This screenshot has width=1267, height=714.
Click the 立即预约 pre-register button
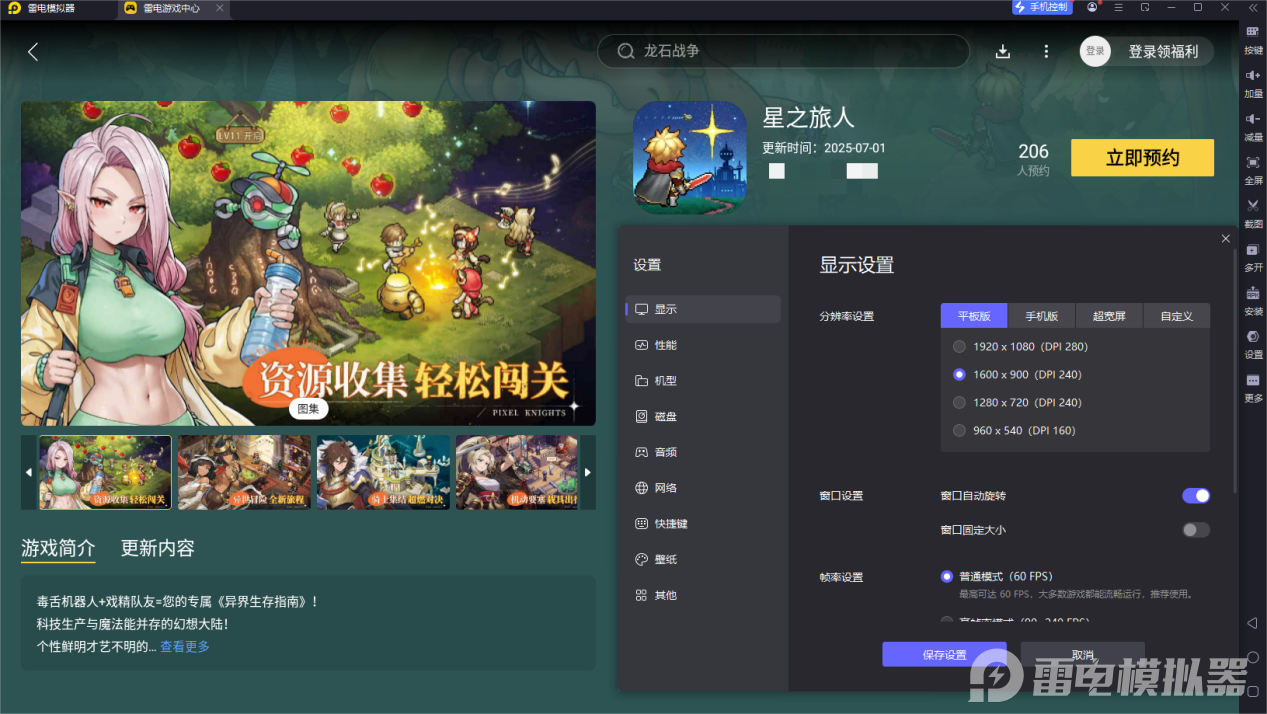click(x=1142, y=157)
